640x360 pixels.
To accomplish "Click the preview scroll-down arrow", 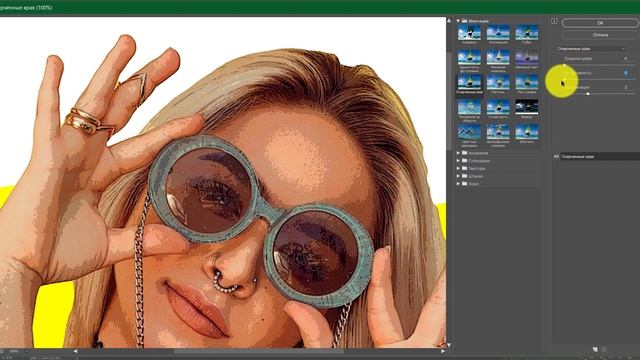I will tap(449, 345).
